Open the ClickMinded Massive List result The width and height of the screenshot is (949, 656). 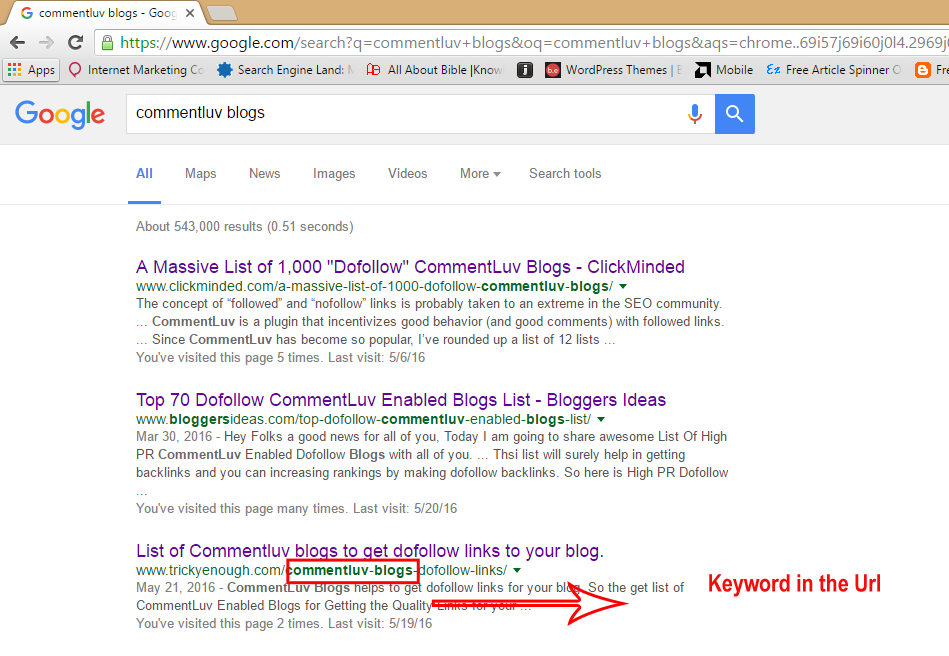point(410,267)
